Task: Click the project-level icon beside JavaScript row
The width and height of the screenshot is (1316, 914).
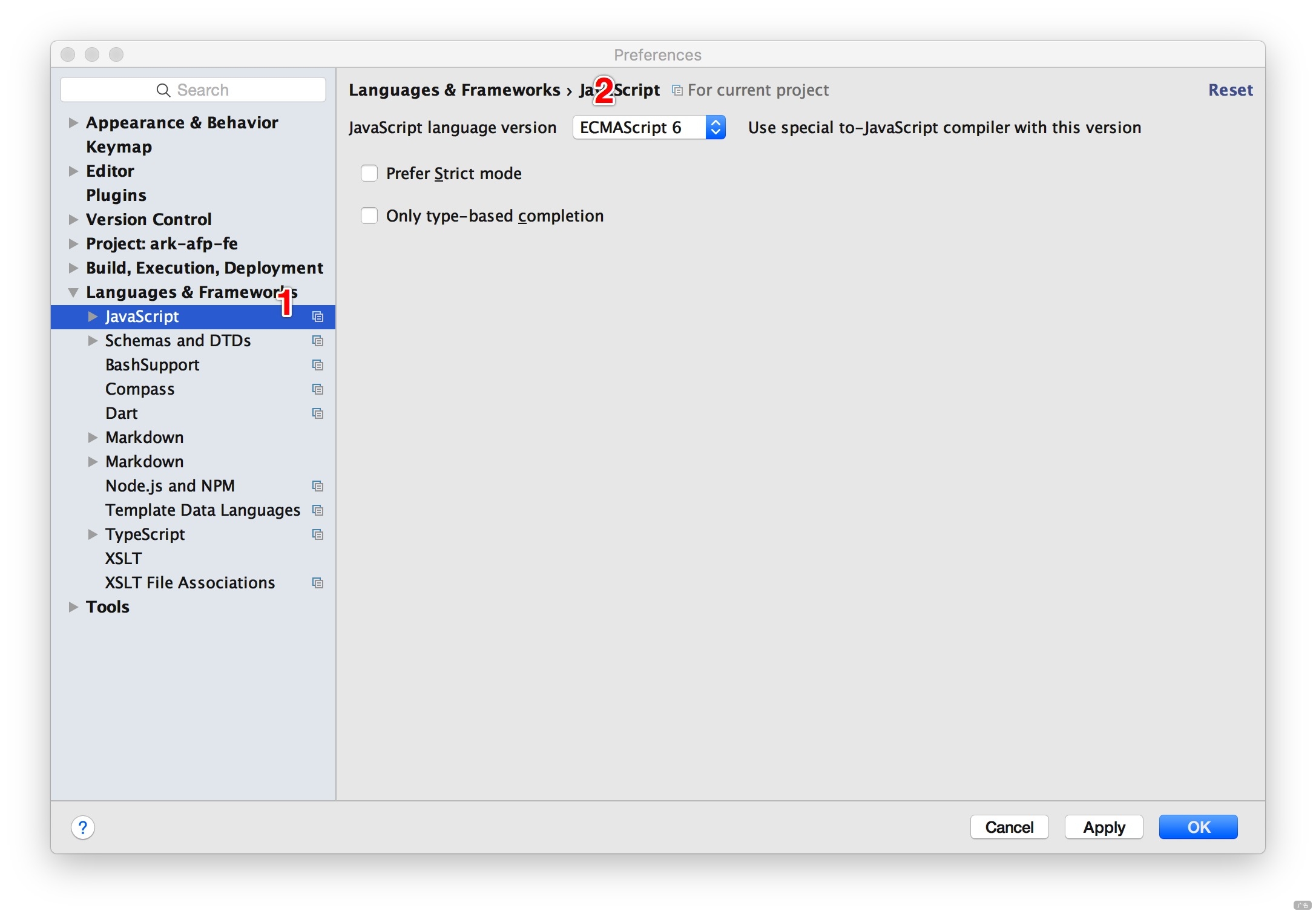Action: click(x=317, y=317)
